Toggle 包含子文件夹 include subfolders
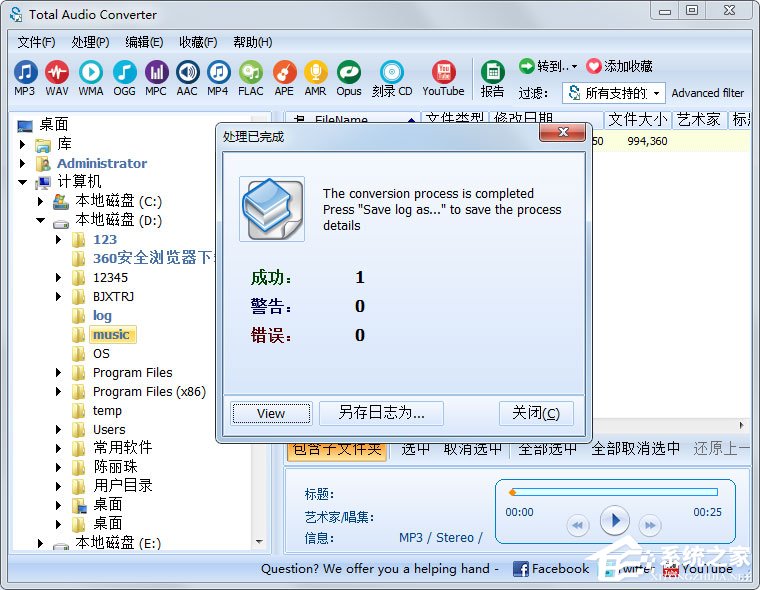Screen dimensions: 760x590 click(x=337, y=449)
